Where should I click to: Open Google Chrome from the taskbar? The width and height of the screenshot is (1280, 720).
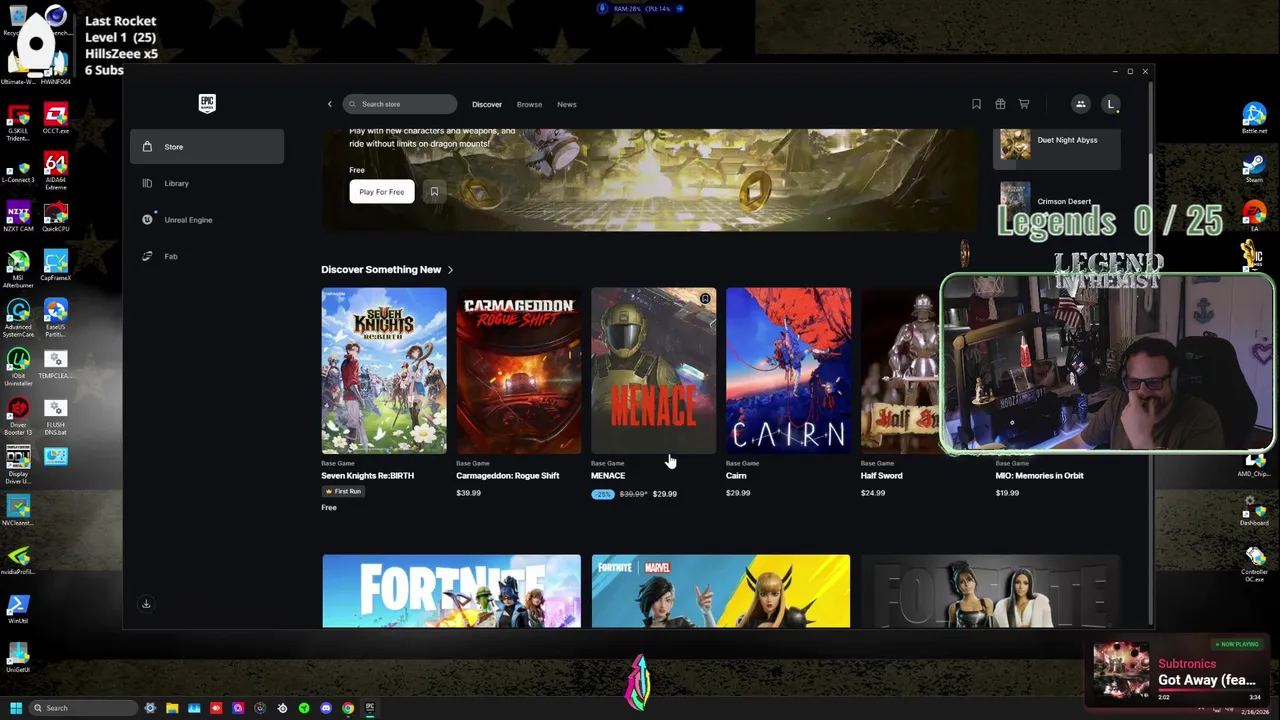(348, 708)
